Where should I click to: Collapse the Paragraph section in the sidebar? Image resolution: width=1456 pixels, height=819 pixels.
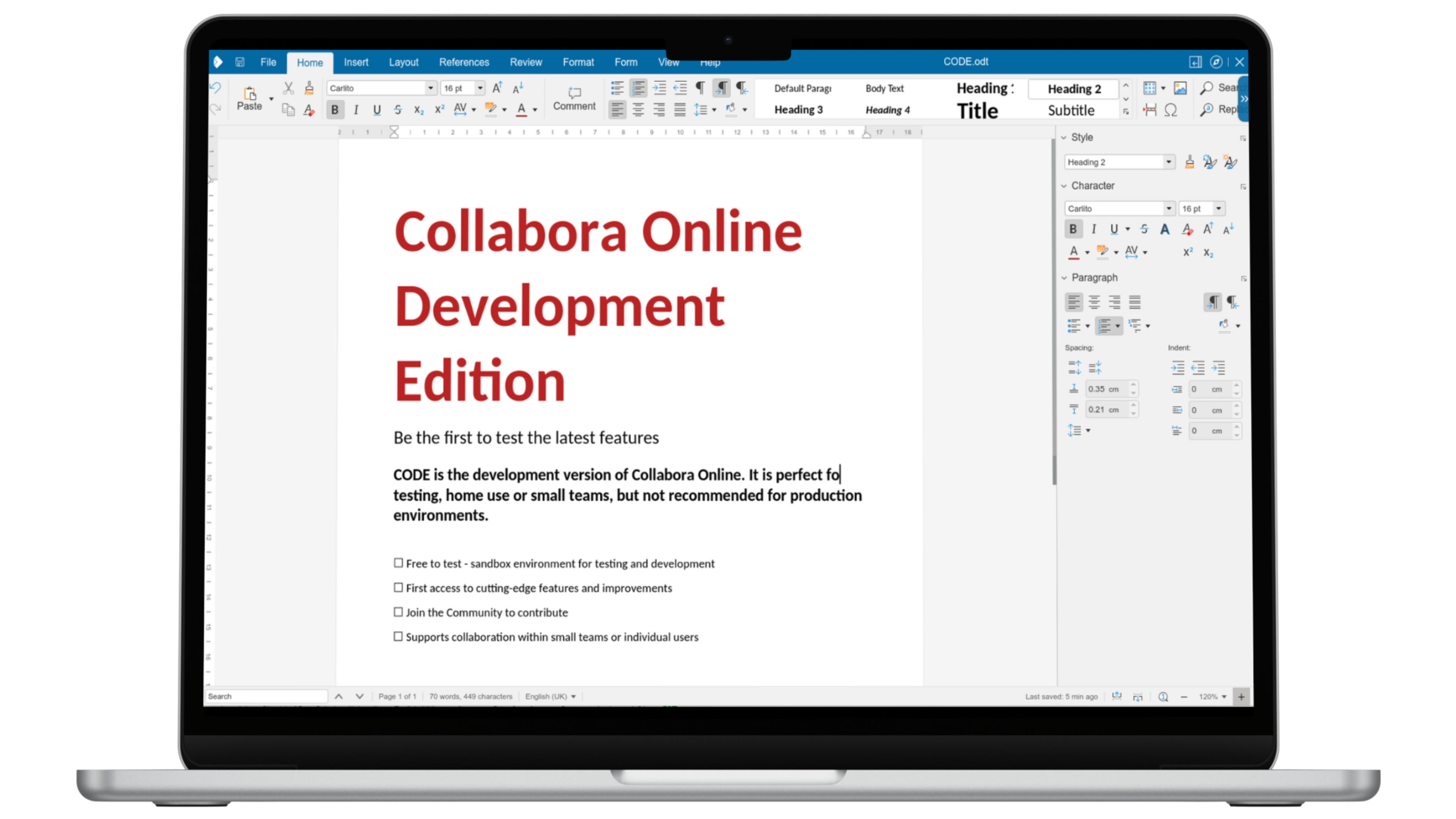1065,278
